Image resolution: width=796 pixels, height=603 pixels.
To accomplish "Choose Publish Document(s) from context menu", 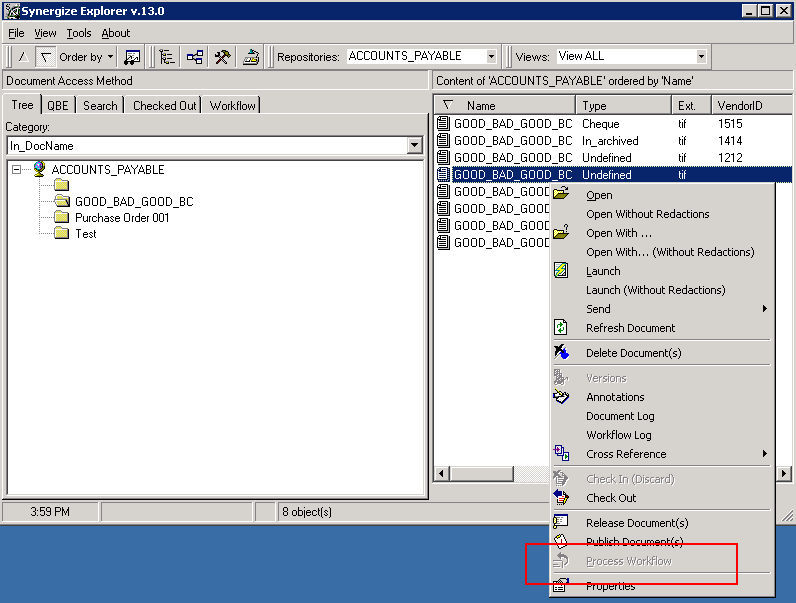I will pyautogui.click(x=635, y=542).
